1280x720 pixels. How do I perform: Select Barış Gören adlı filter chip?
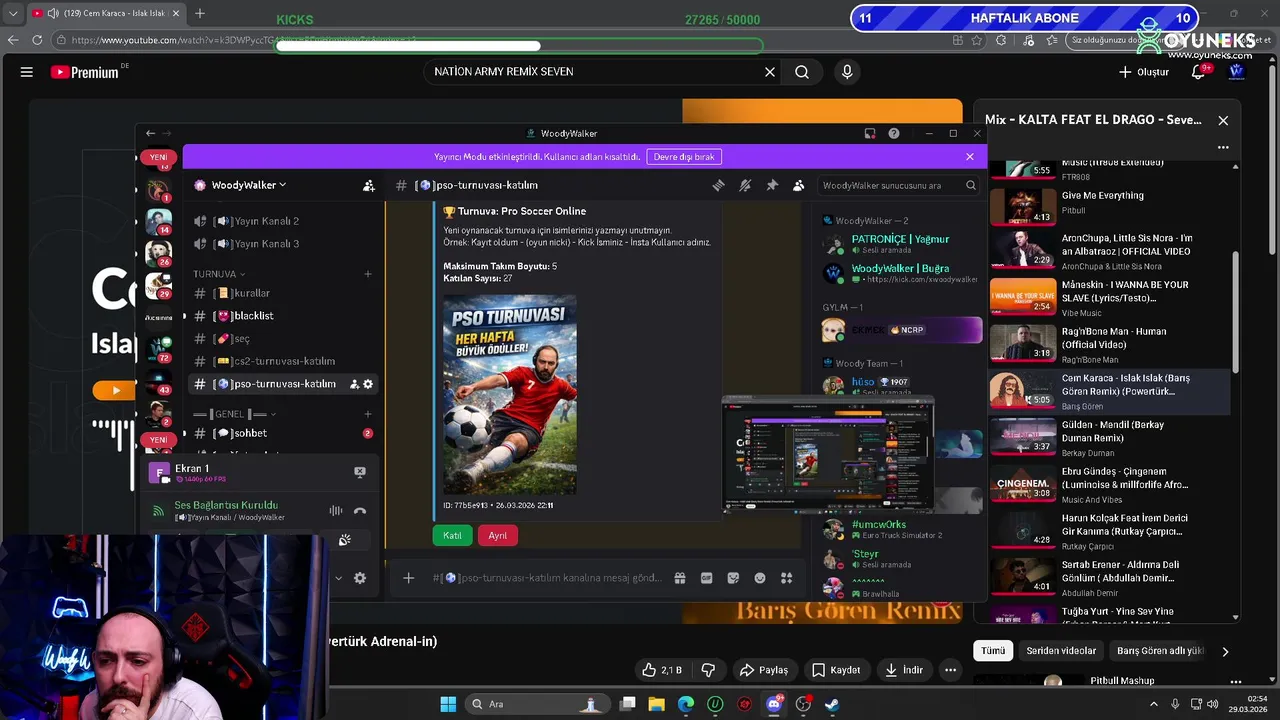click(x=1158, y=651)
